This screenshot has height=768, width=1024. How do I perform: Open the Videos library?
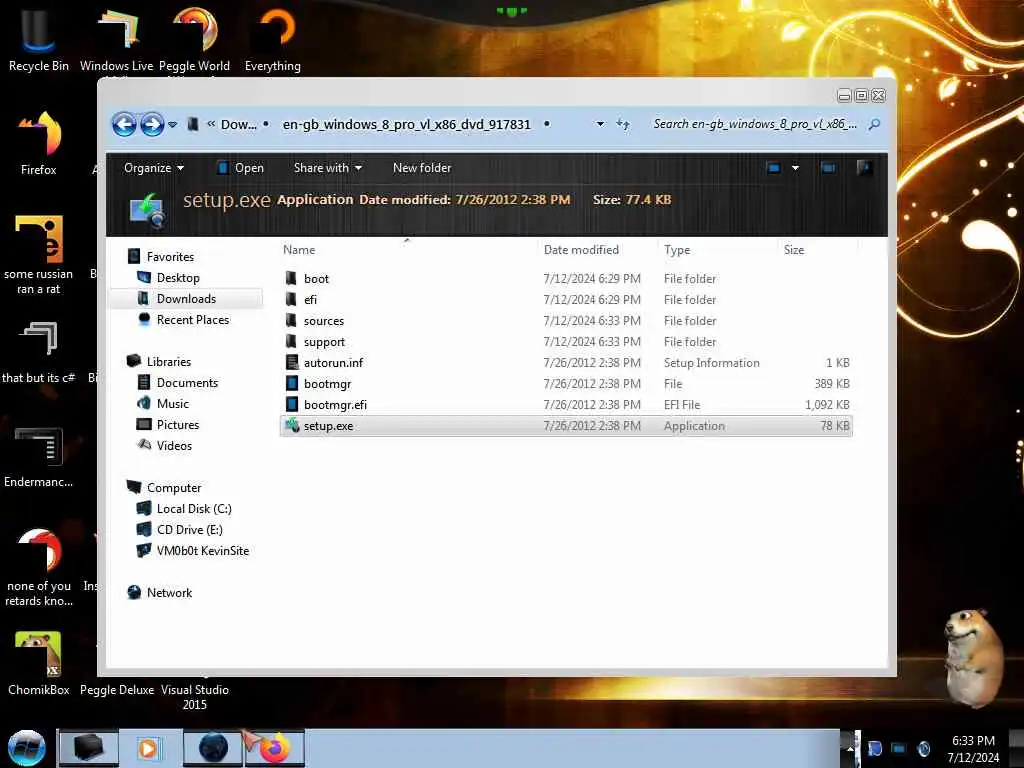[x=174, y=445]
